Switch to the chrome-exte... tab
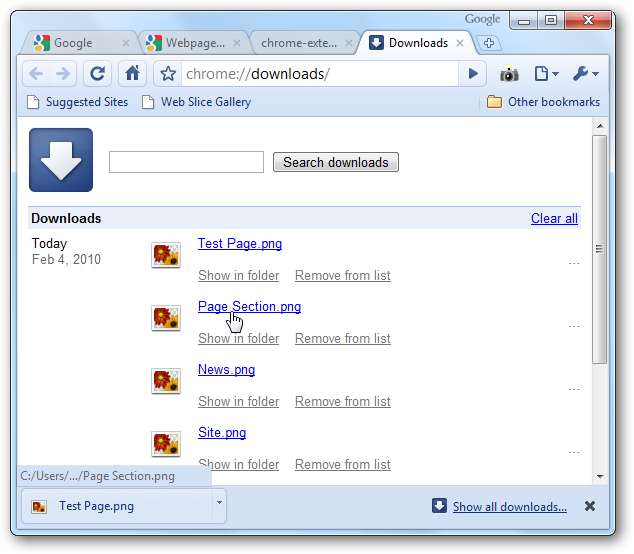634x554 pixels. [303, 42]
